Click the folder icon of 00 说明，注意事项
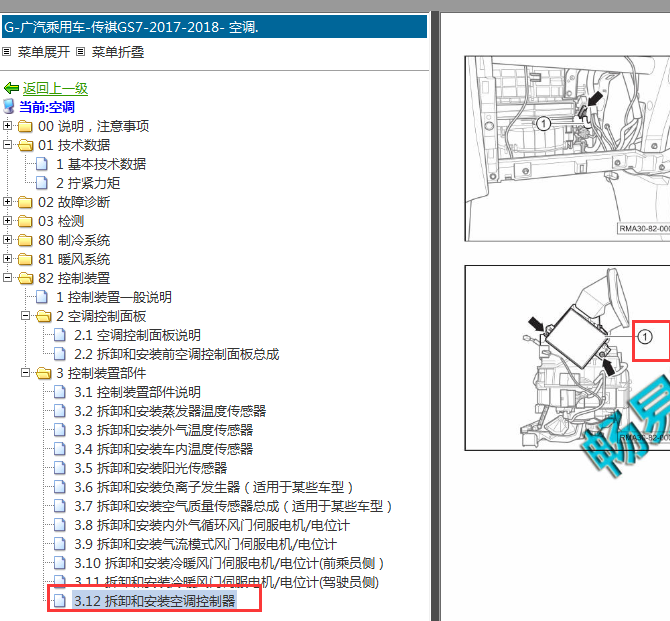Image resolution: width=670 pixels, height=621 pixels. coord(25,126)
